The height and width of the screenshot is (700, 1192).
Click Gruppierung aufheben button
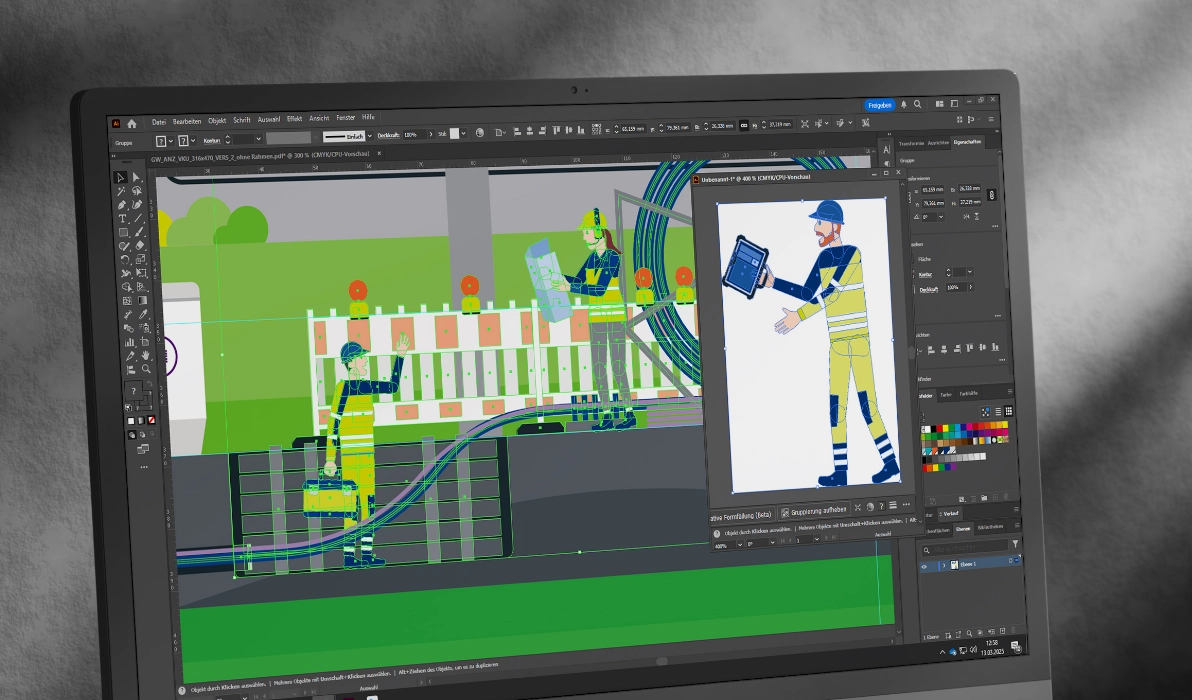pos(814,512)
